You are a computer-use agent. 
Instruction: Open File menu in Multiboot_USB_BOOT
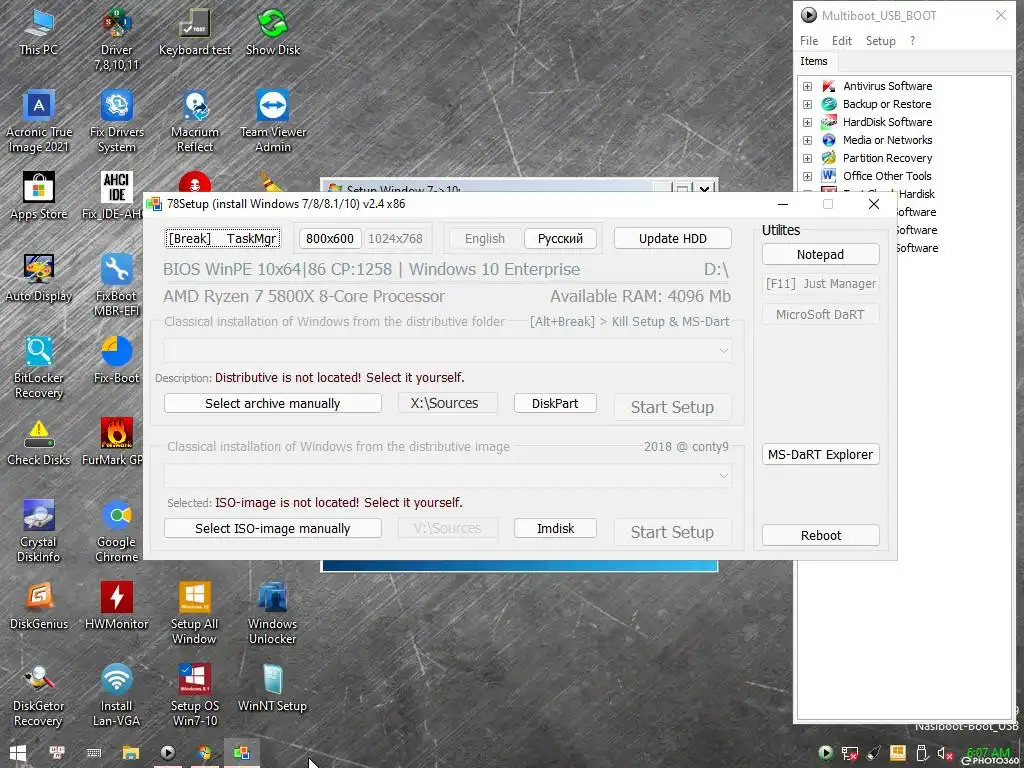[809, 40]
